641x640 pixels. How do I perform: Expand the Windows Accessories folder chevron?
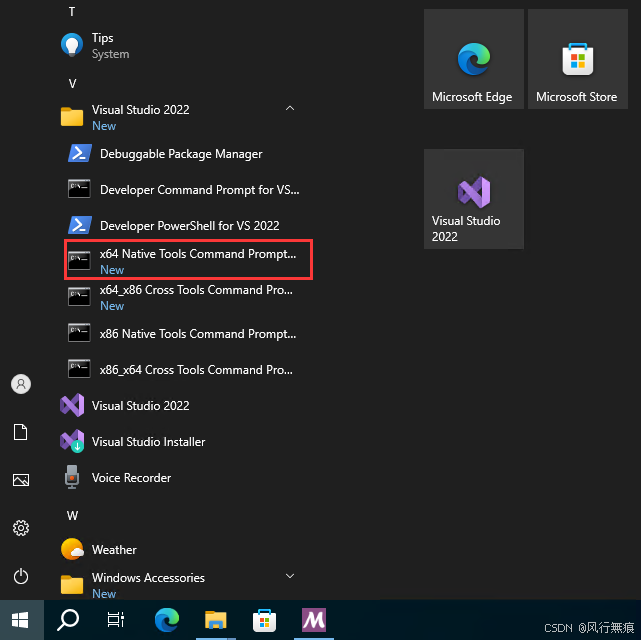tap(290, 576)
